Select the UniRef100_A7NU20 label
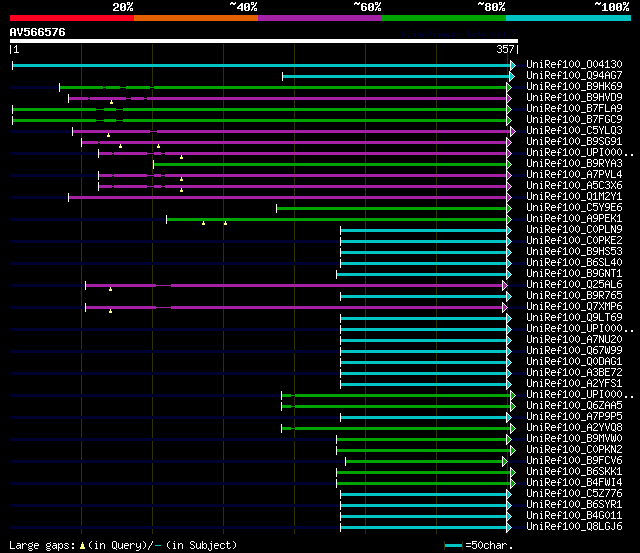 574,340
